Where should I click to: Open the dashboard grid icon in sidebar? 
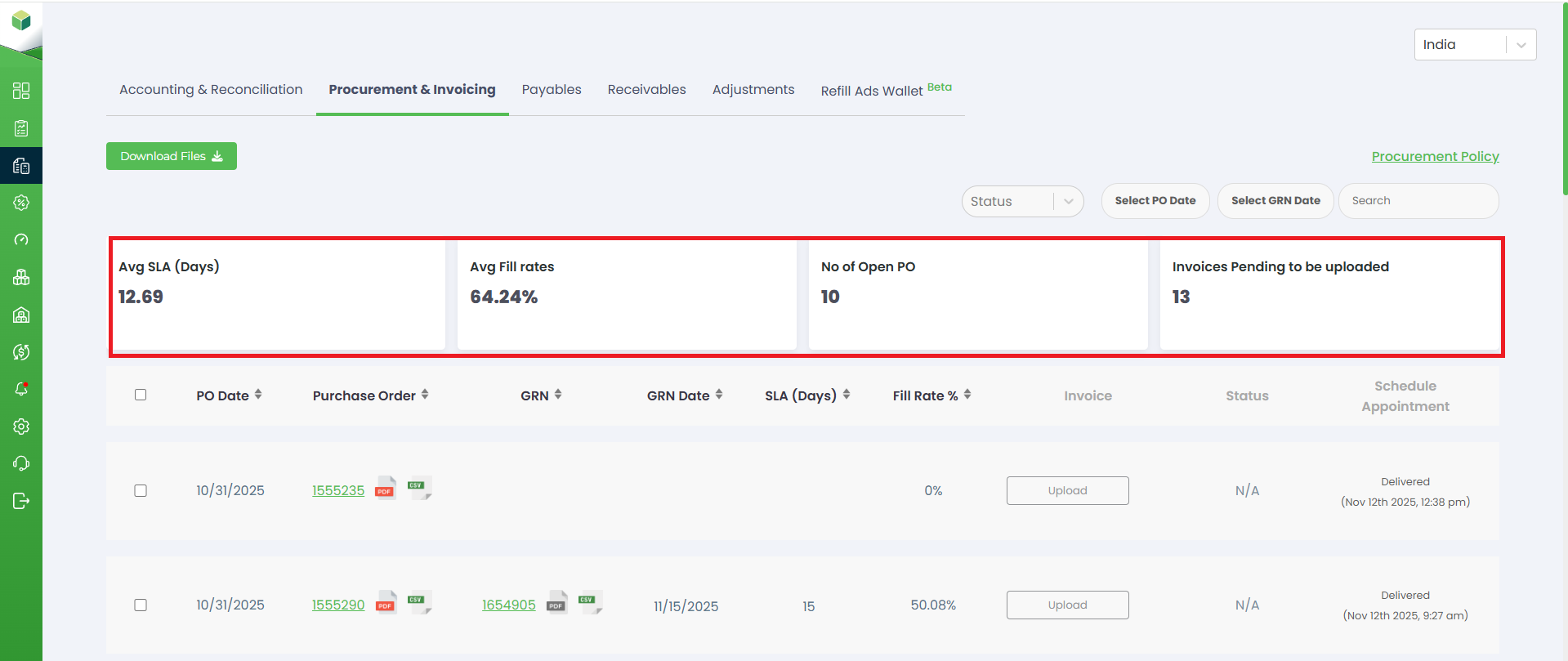pyautogui.click(x=21, y=91)
